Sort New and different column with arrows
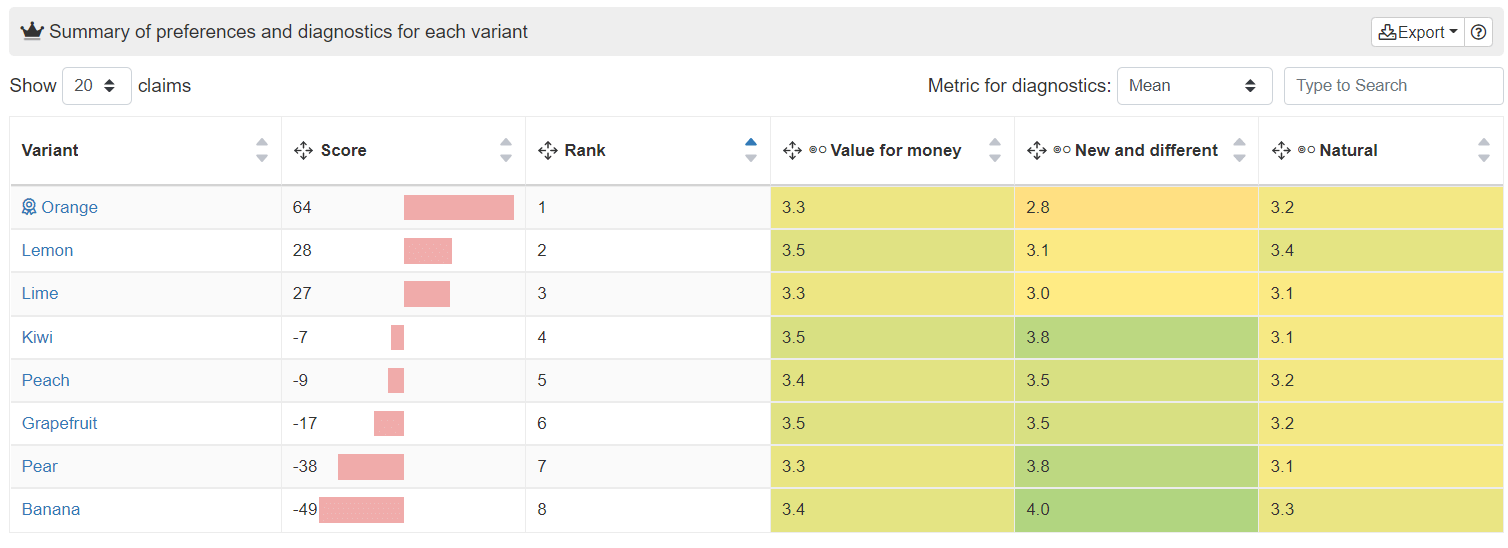1508x548 pixels. tap(1239, 150)
